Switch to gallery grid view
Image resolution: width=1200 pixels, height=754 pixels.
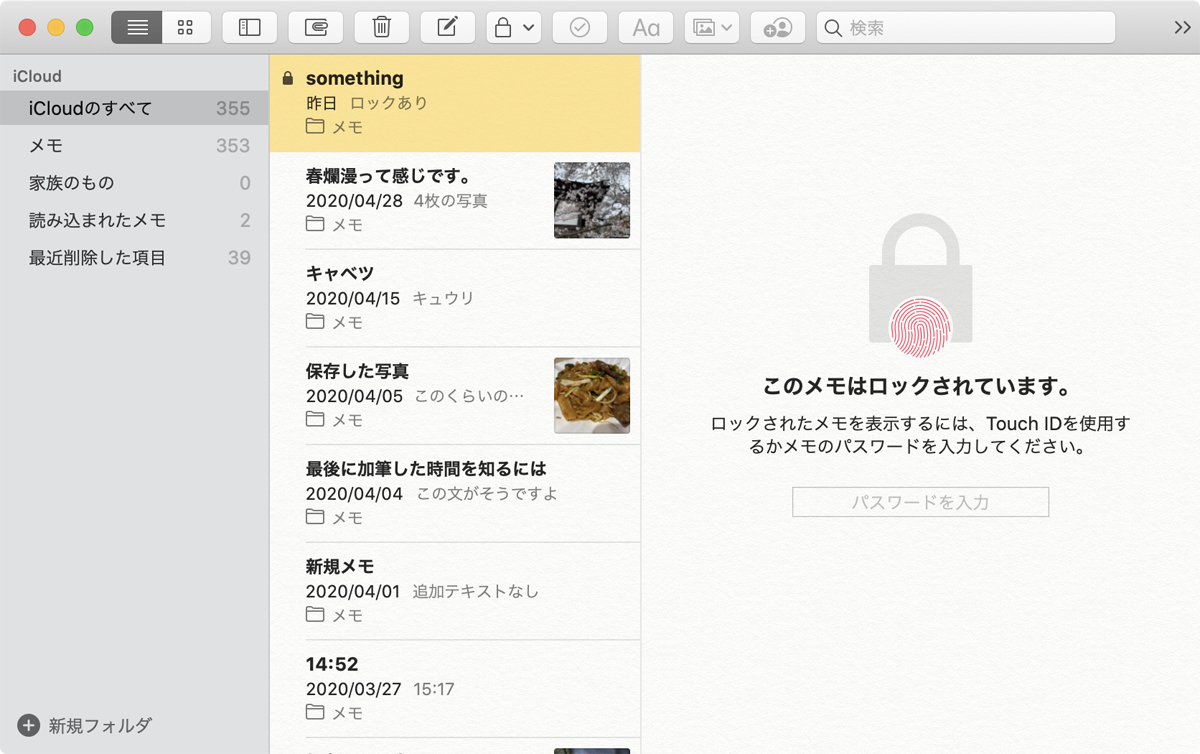186,27
